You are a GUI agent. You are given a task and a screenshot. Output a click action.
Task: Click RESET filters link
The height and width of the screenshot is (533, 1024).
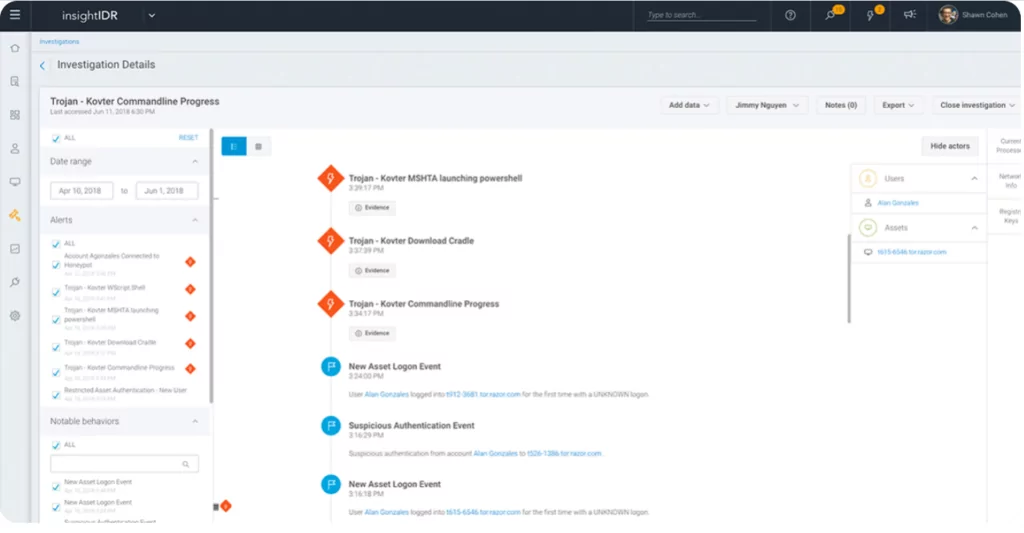click(188, 138)
